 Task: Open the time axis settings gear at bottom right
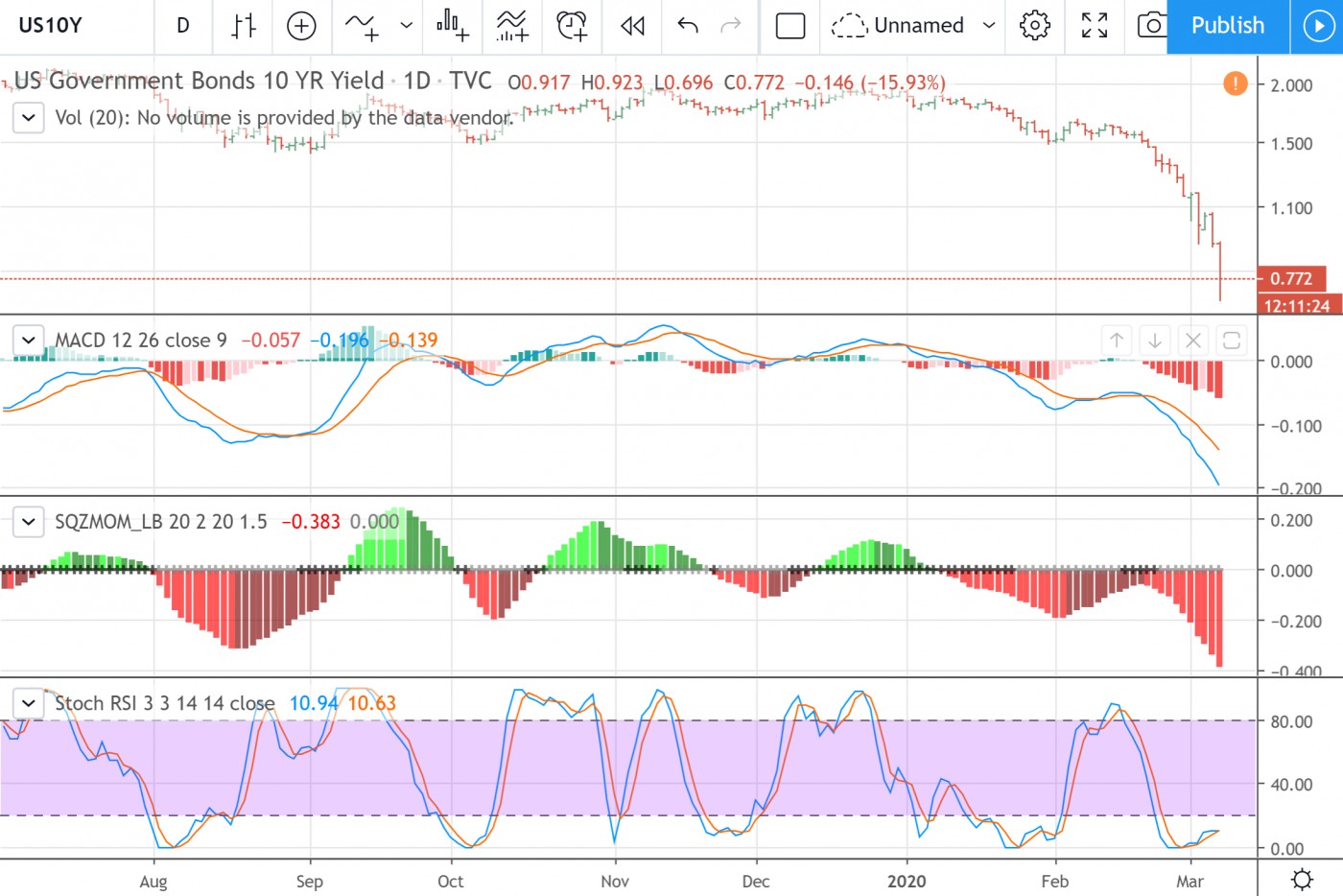pos(1302,879)
